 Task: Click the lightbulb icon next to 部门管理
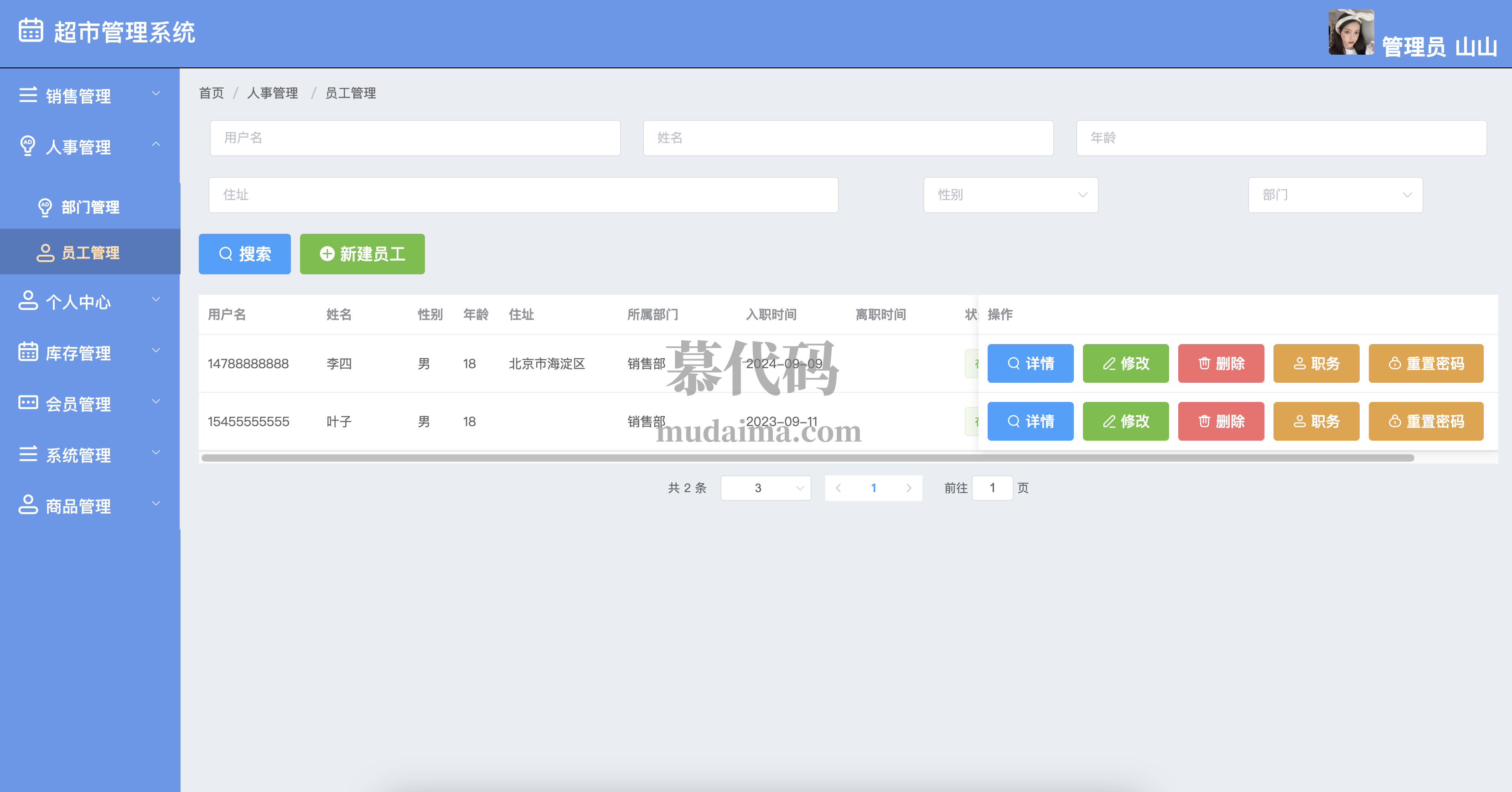tap(45, 207)
